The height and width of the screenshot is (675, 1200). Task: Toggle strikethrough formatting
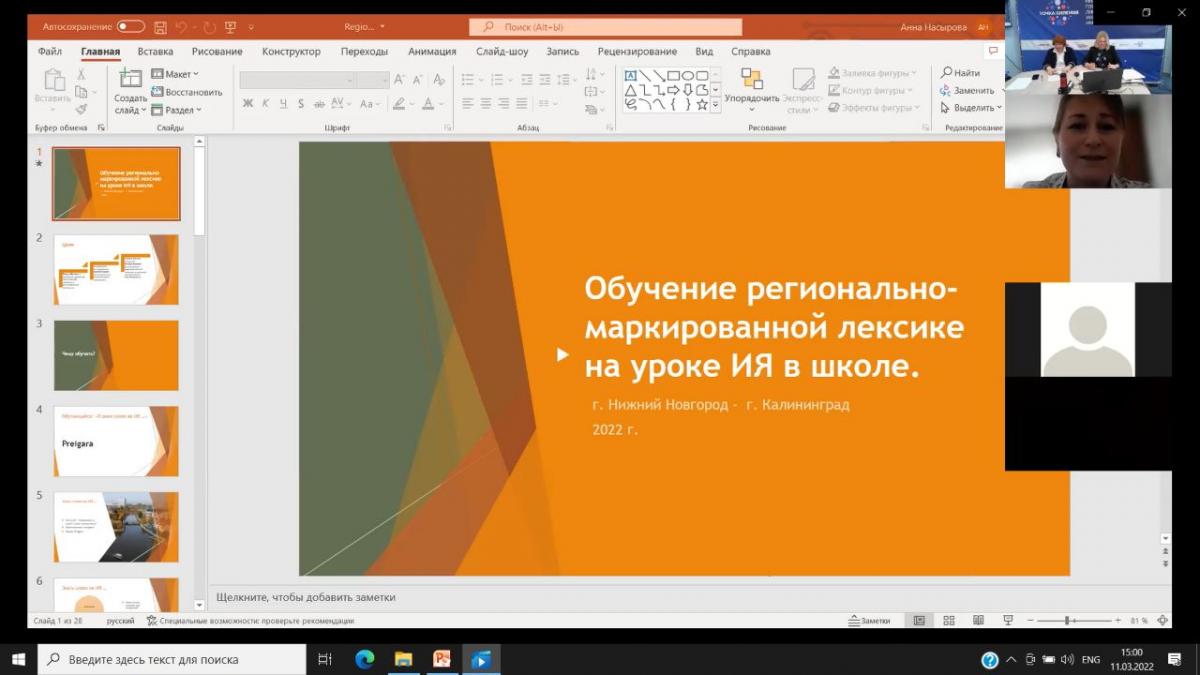point(319,103)
